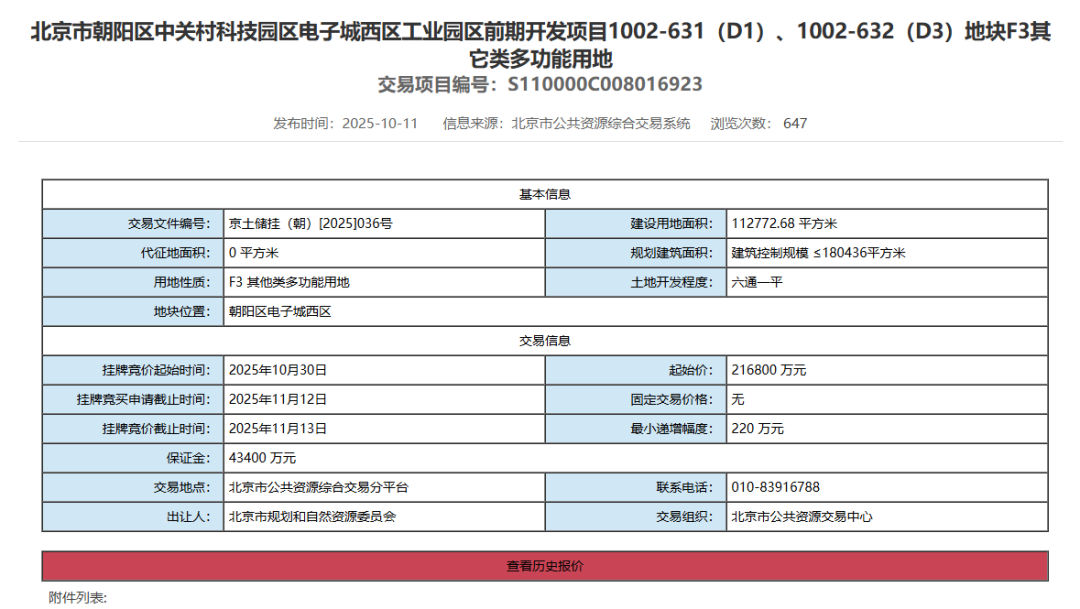Select file number 京土储挂（朝）[2025]036号
The image size is (1080, 609).
point(311,223)
